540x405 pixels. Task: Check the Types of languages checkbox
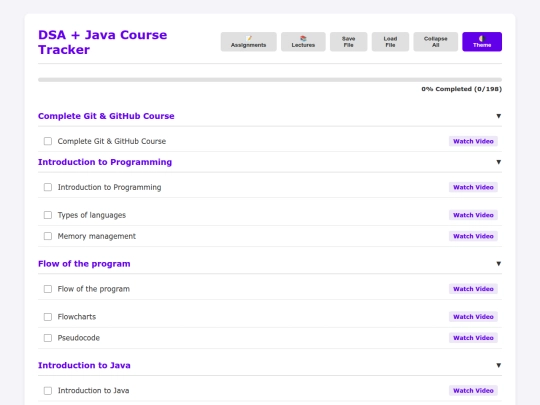coord(48,215)
